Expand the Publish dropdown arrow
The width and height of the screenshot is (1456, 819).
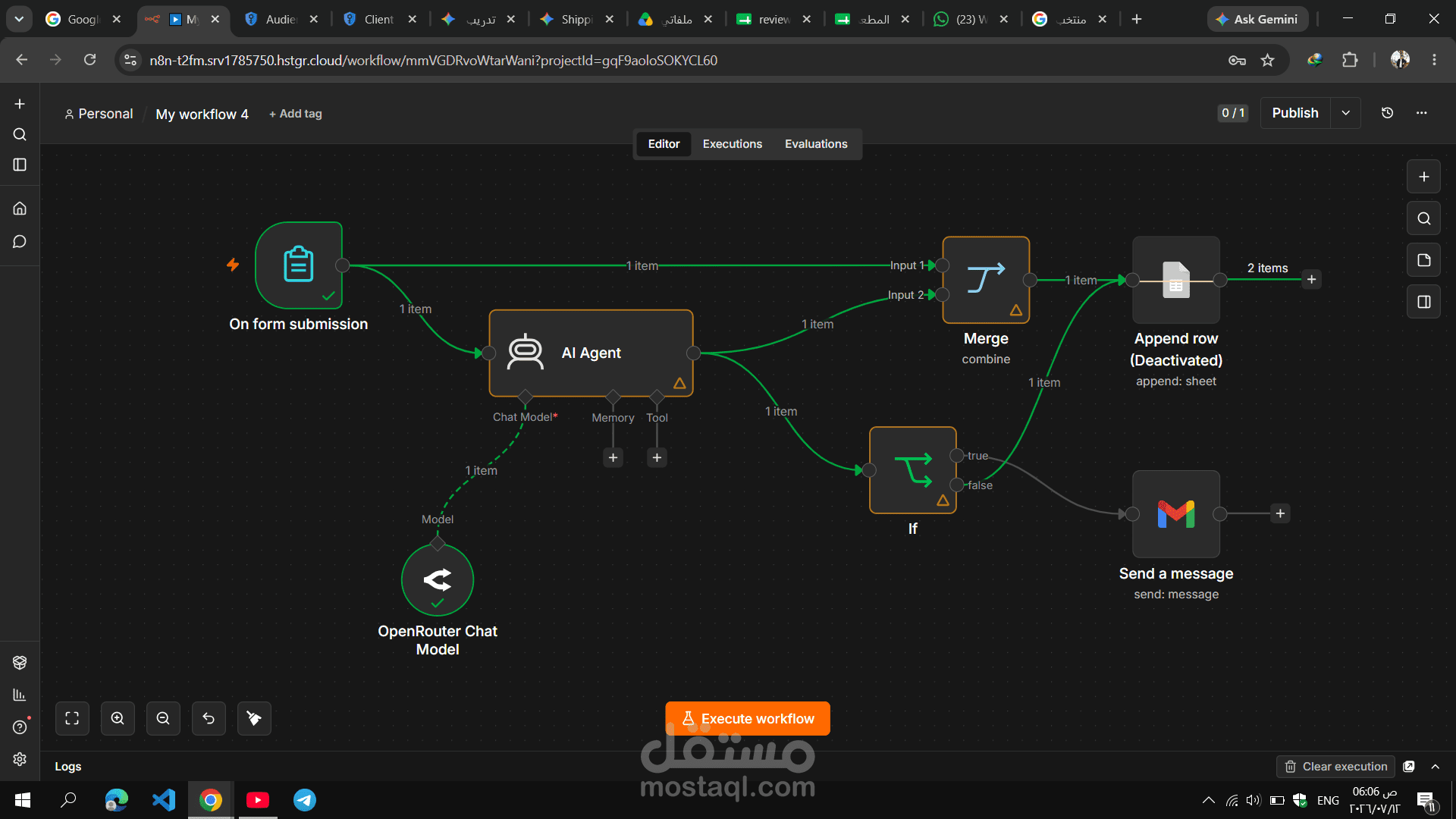pos(1345,113)
